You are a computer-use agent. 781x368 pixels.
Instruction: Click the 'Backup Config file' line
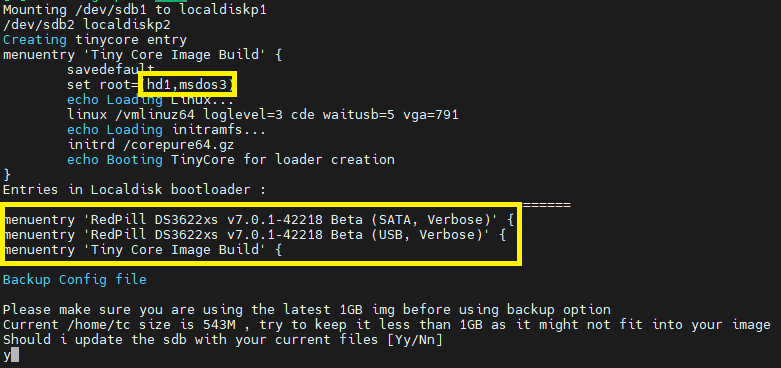(x=75, y=280)
